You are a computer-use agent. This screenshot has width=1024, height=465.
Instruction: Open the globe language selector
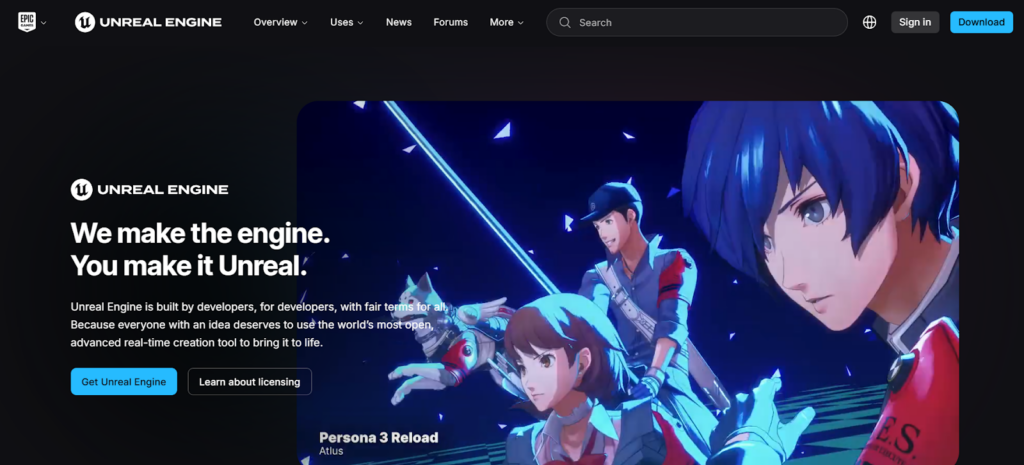coord(869,22)
